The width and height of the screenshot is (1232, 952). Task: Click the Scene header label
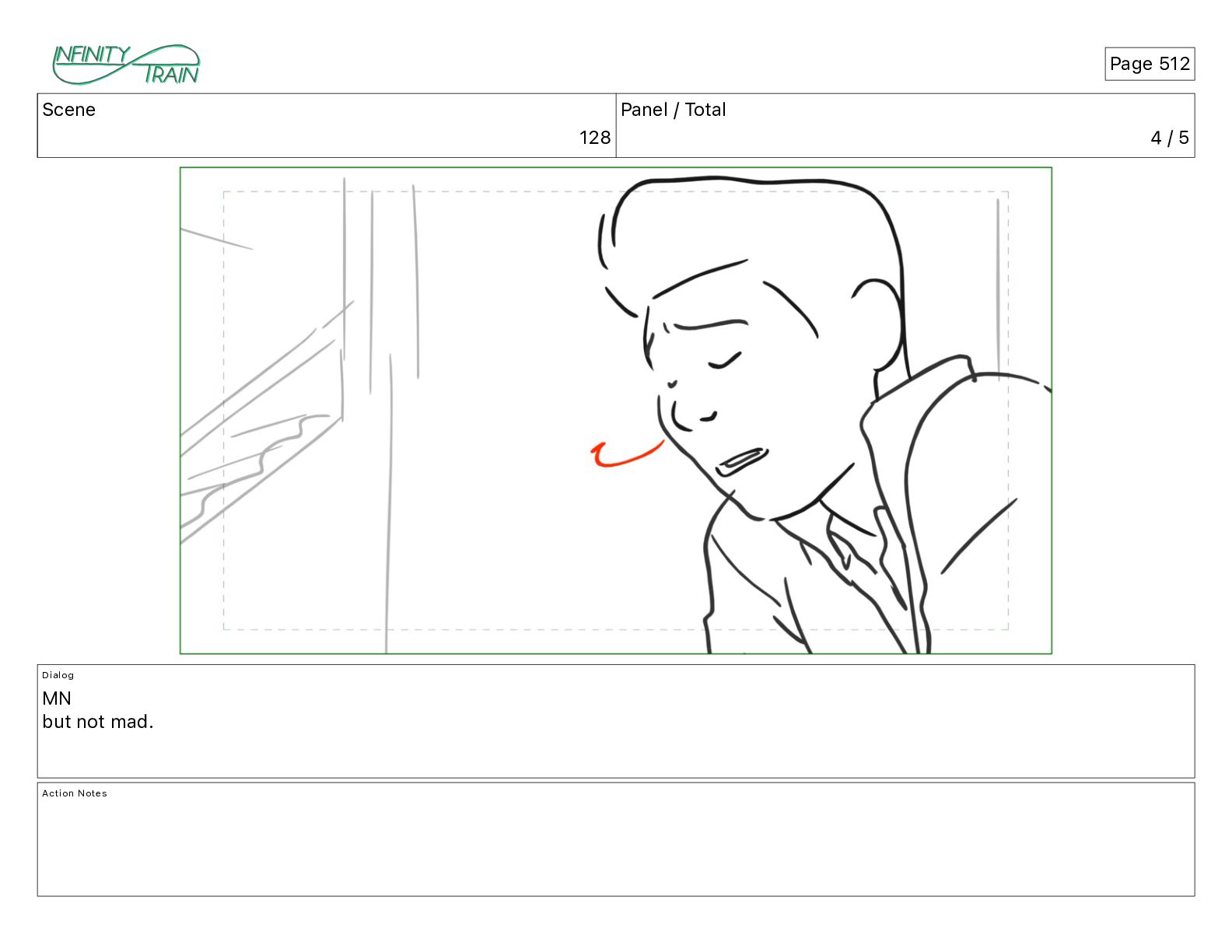click(x=68, y=110)
